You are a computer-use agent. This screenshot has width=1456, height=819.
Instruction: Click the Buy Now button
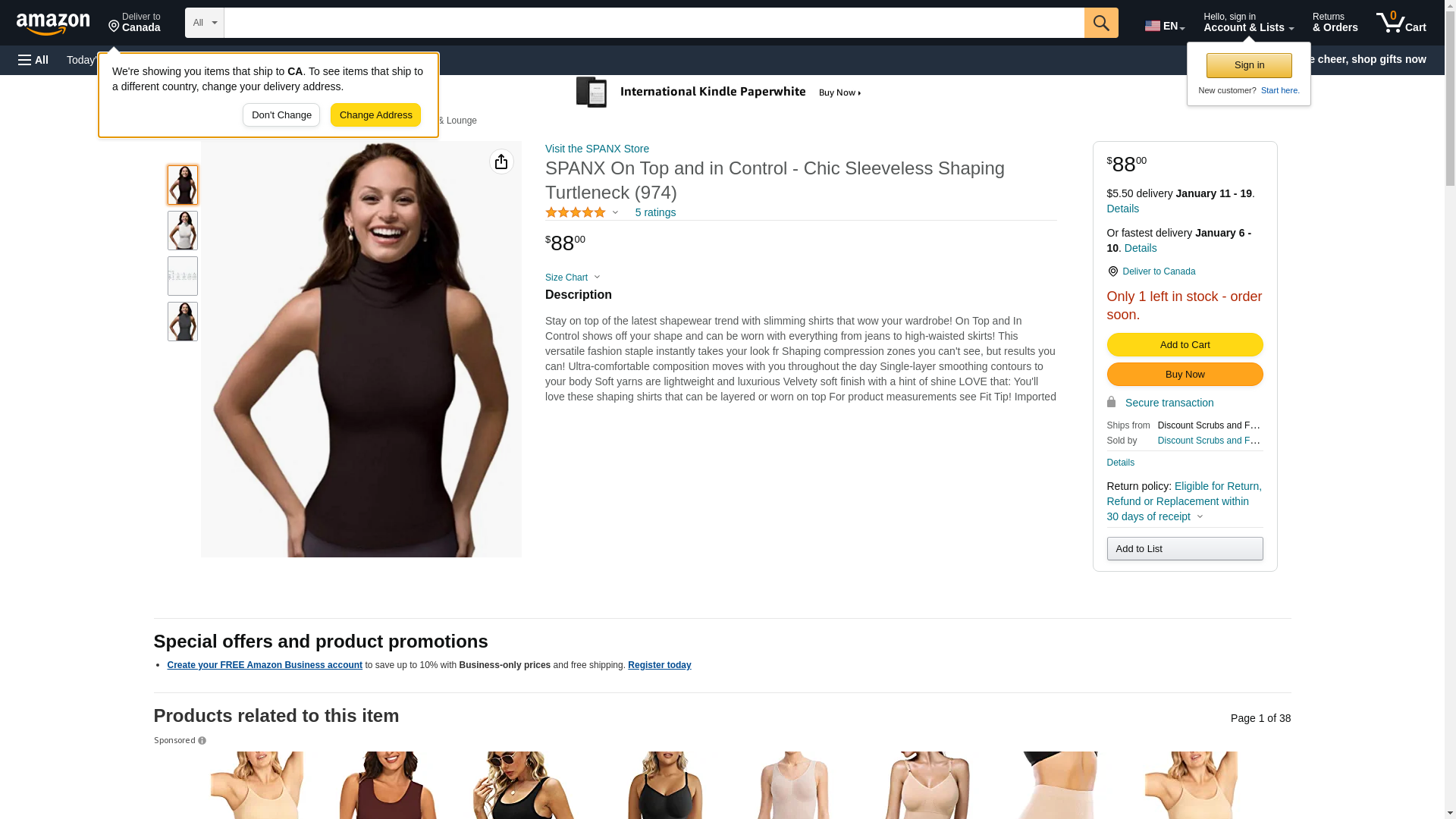1185,375
